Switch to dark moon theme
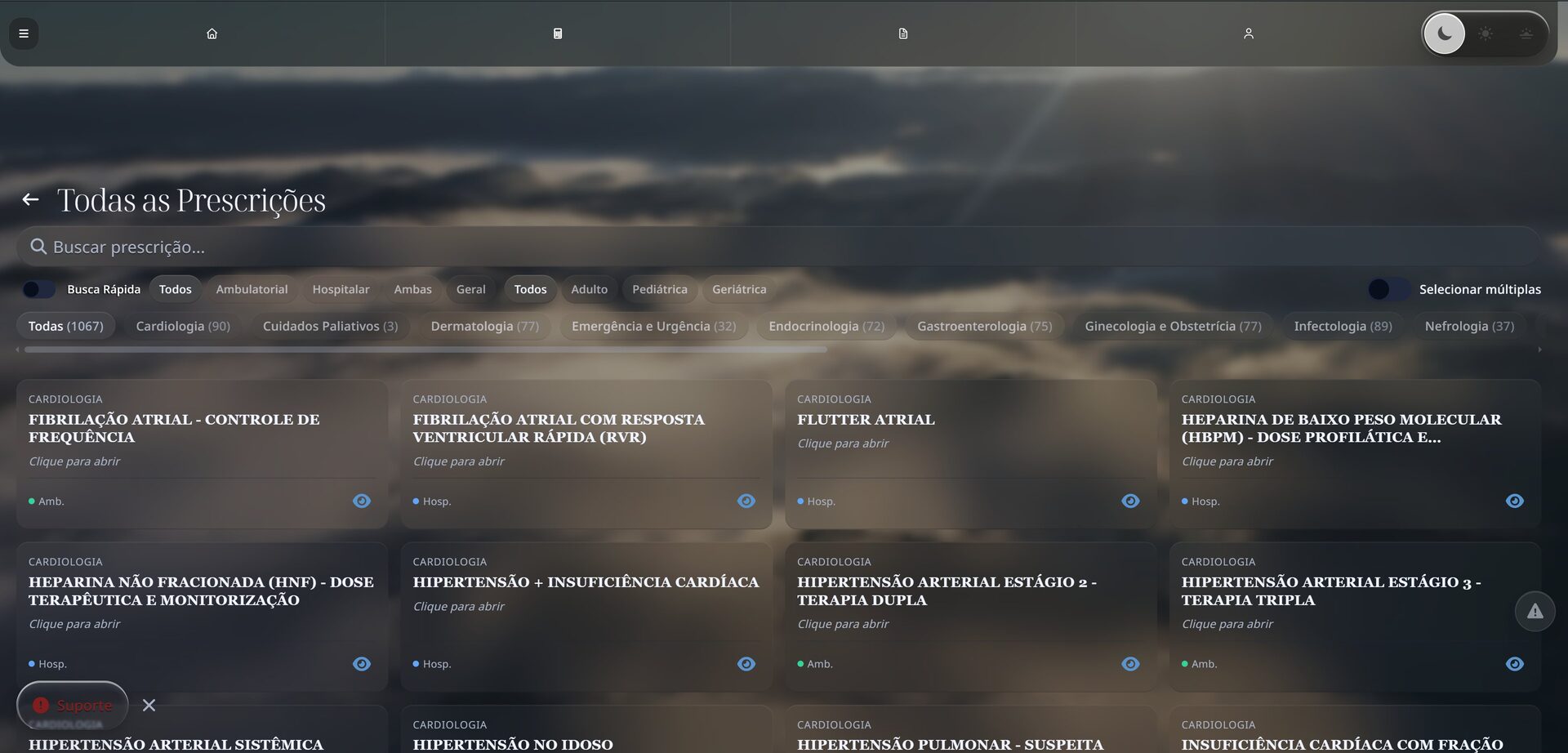The height and width of the screenshot is (753, 1568). tap(1444, 33)
